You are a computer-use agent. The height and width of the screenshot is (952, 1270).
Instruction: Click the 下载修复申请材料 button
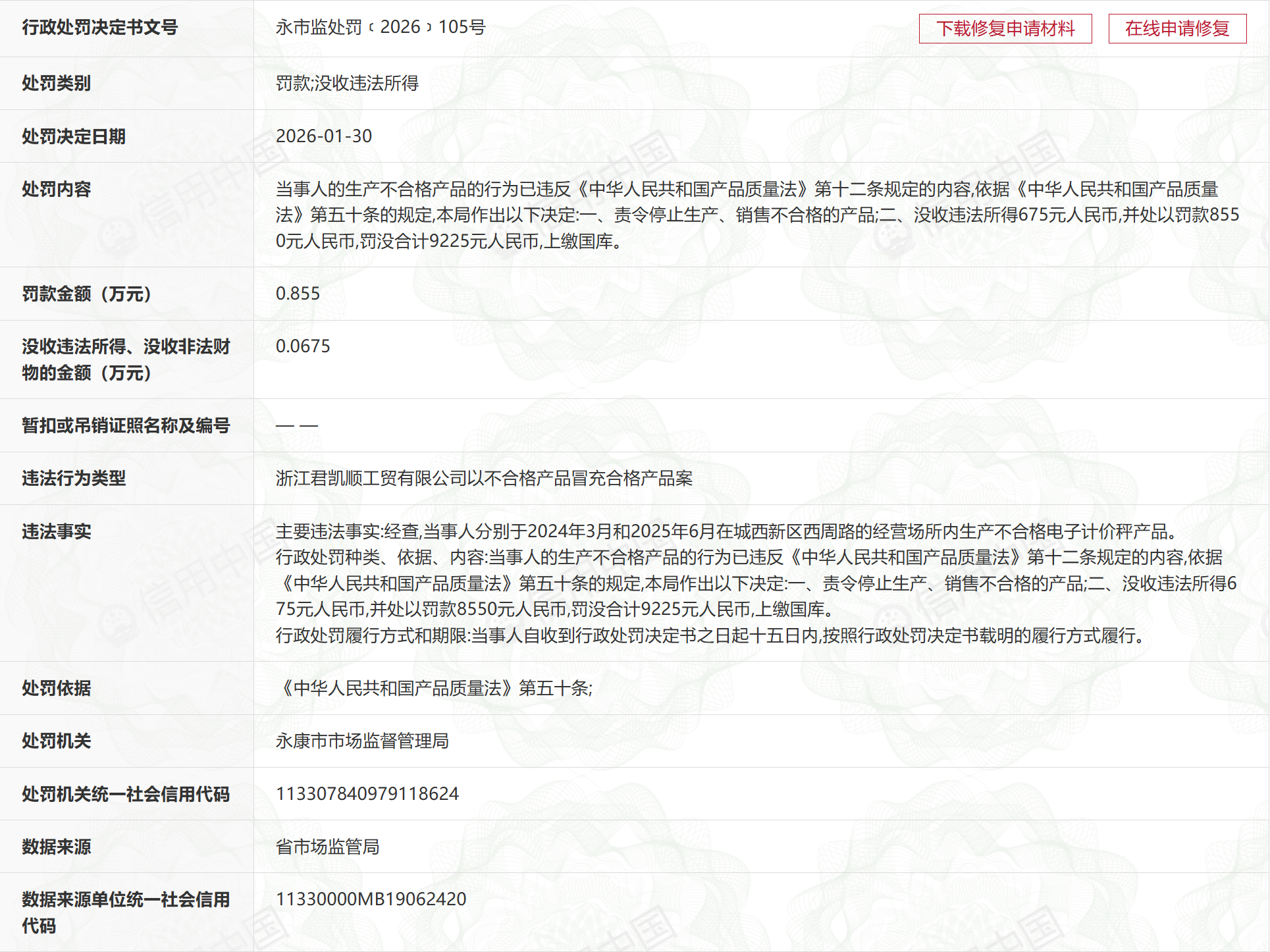click(x=1005, y=28)
